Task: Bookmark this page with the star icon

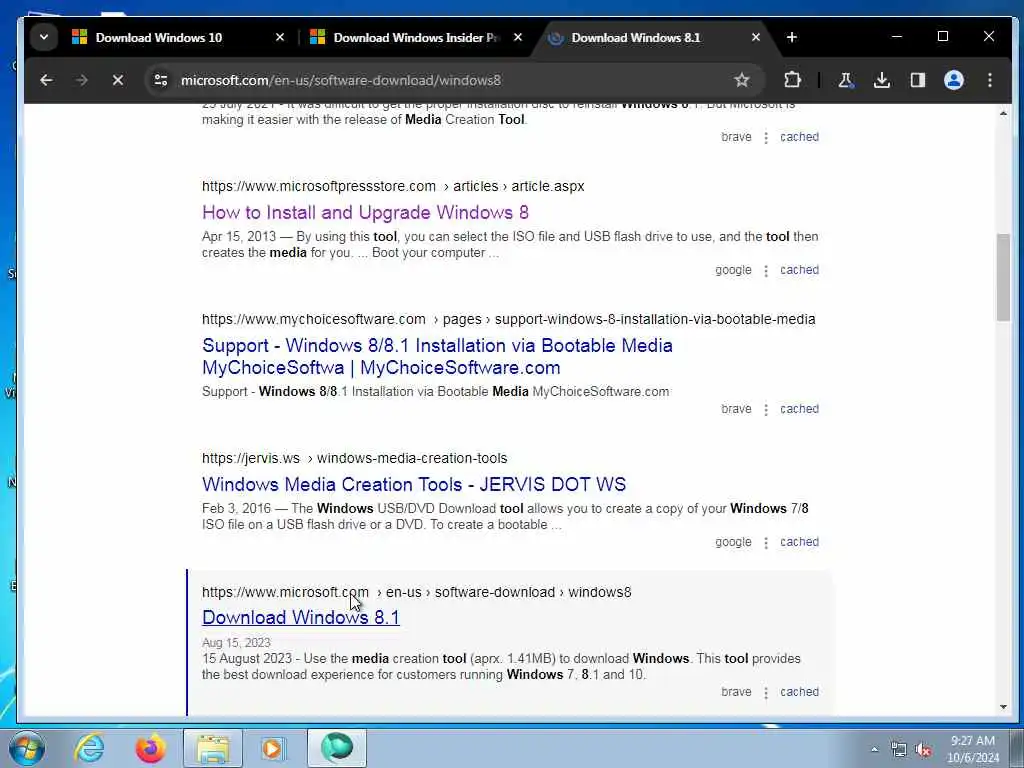Action: [x=741, y=80]
